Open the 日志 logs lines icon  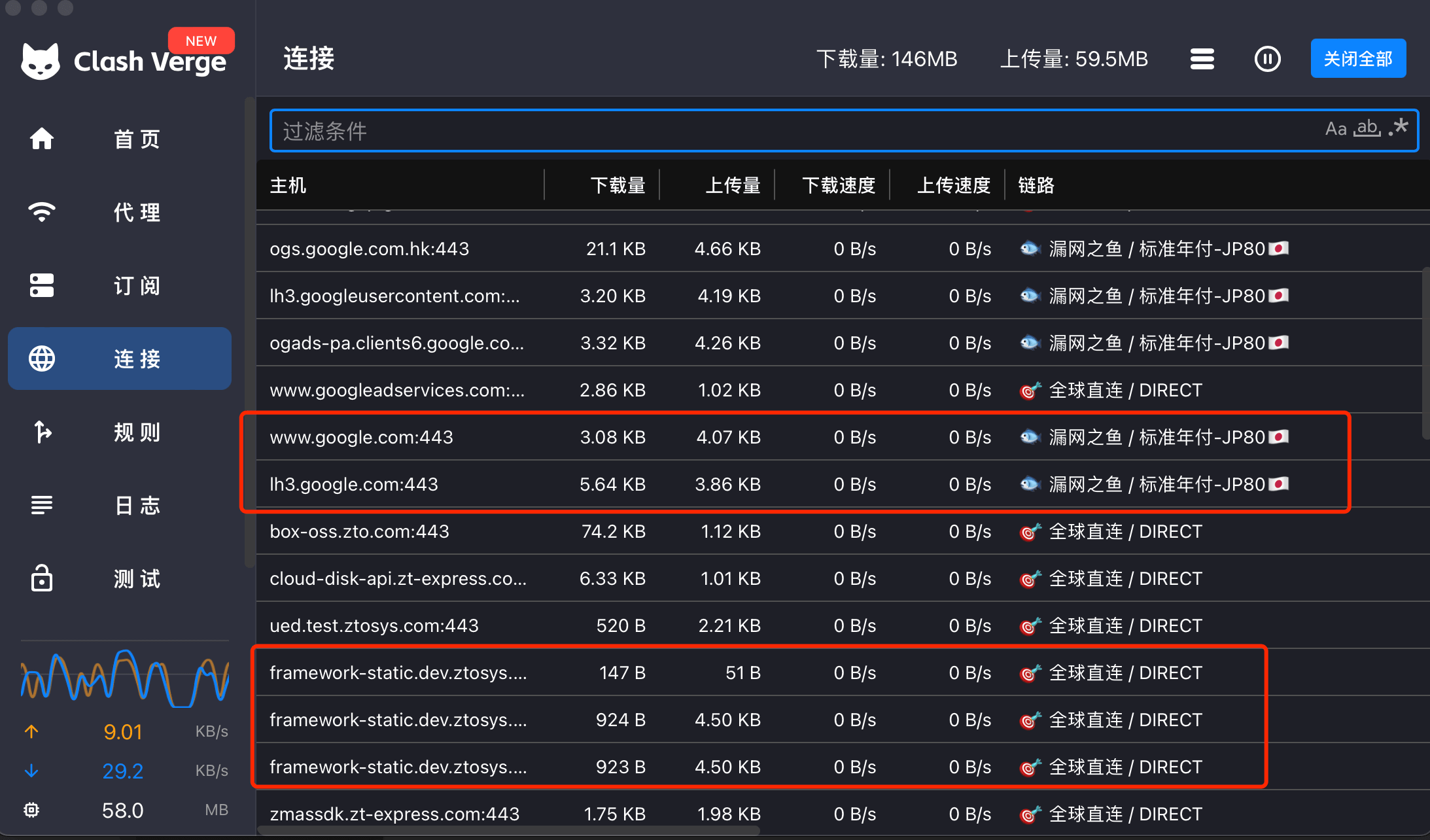(x=42, y=505)
